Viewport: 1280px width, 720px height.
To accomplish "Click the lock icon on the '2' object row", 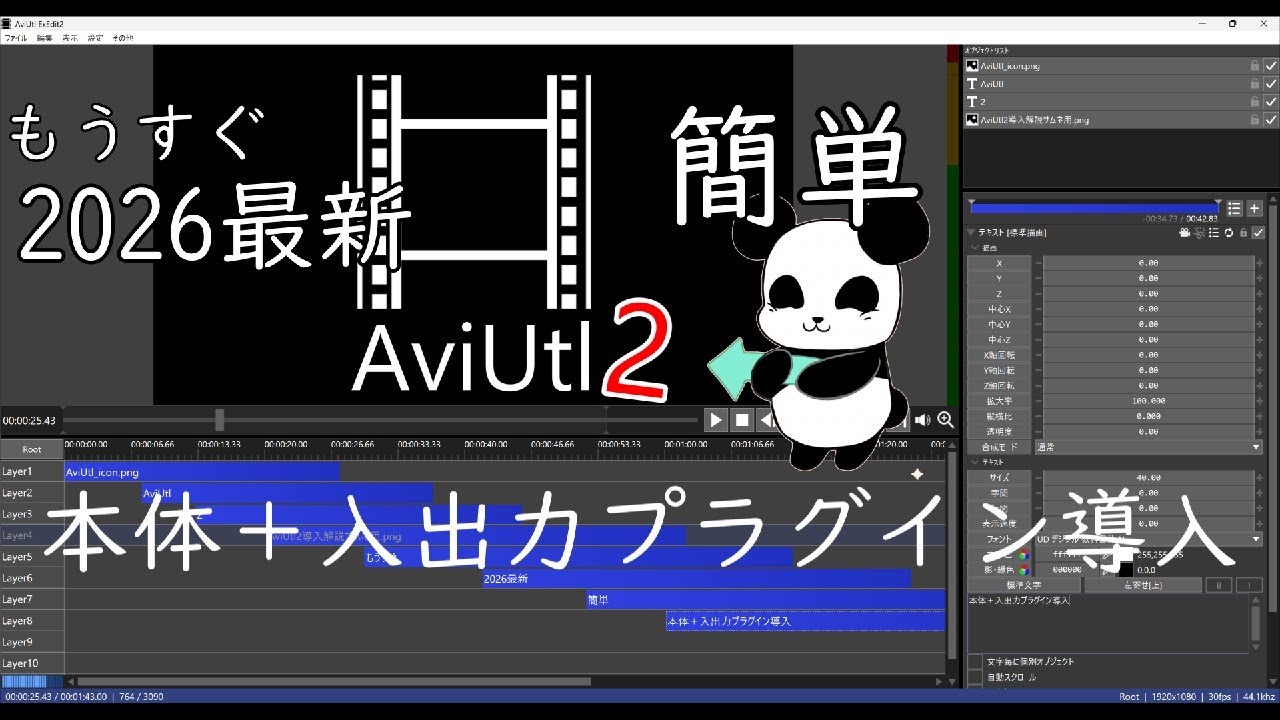I will (1254, 101).
